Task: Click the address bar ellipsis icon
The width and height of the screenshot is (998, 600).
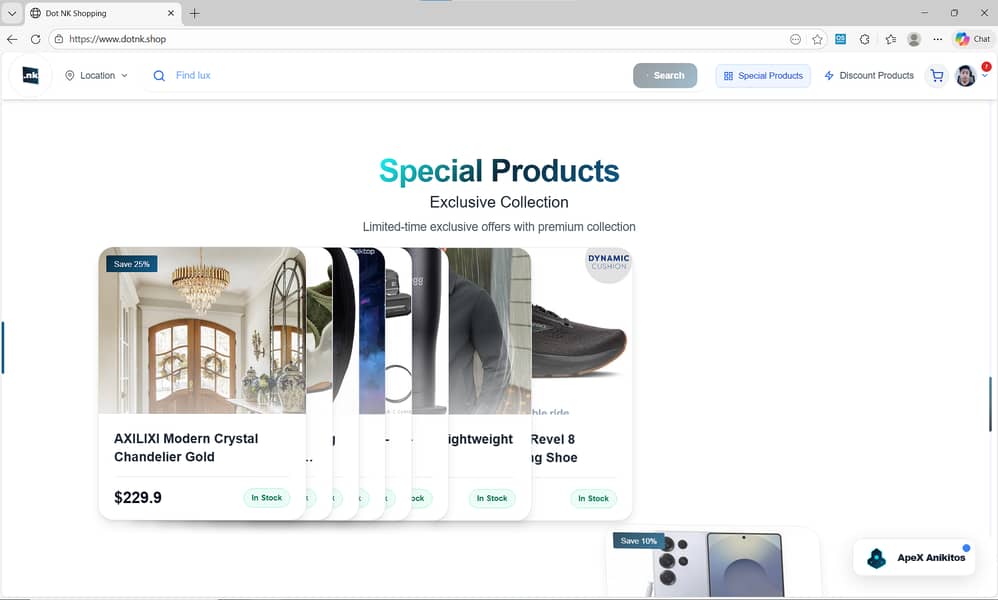Action: tap(795, 39)
